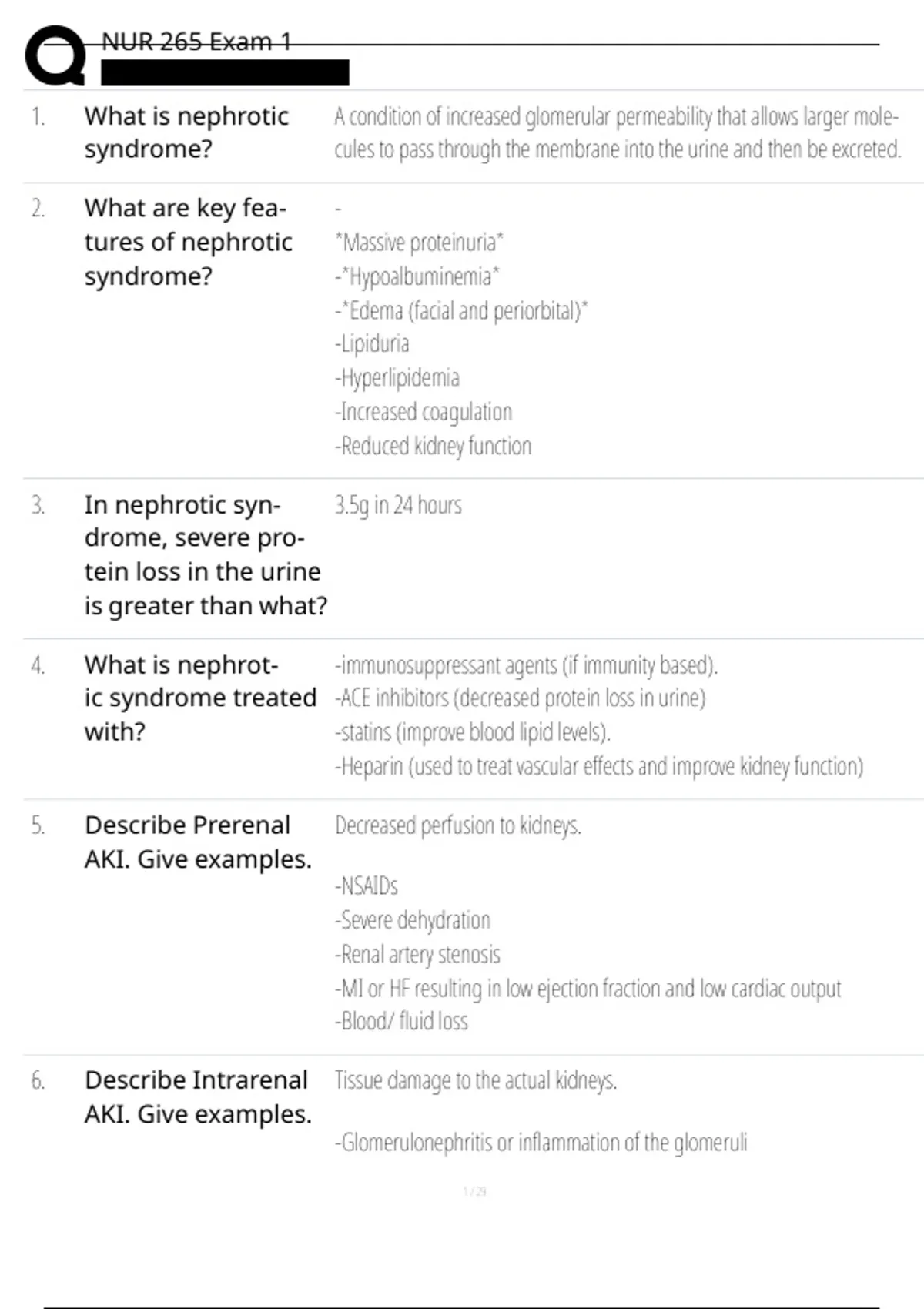Image resolution: width=924 pixels, height=1309 pixels.
Task: Click the black redacted bar under the title
Action: tap(225, 72)
